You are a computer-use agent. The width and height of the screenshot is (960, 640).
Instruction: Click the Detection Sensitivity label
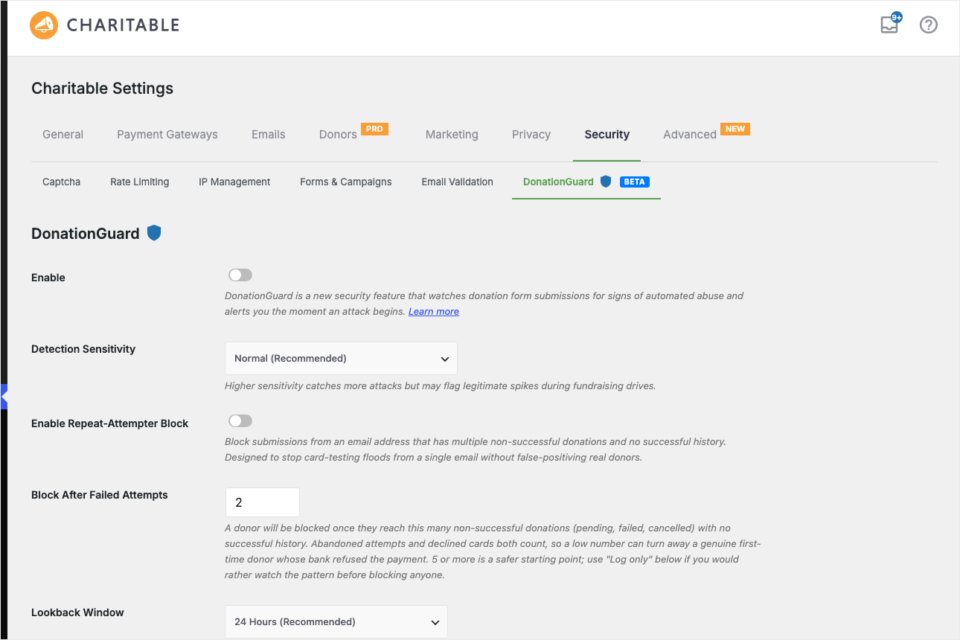tap(83, 349)
